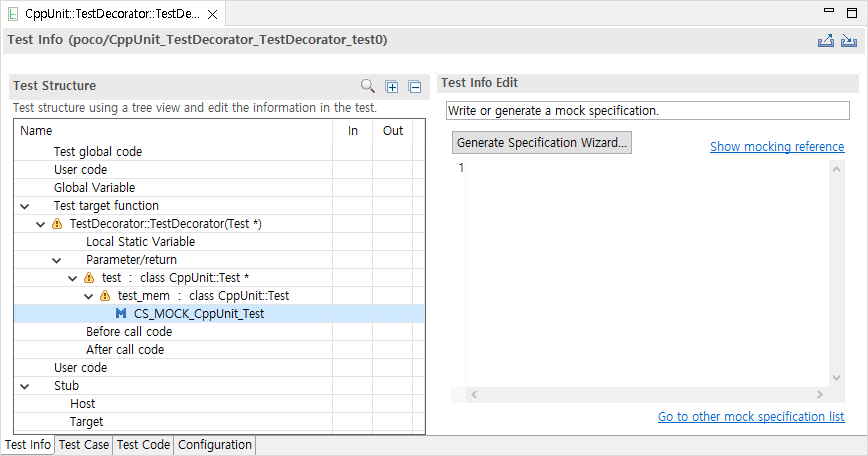Select User code row above Stub

[219, 367]
